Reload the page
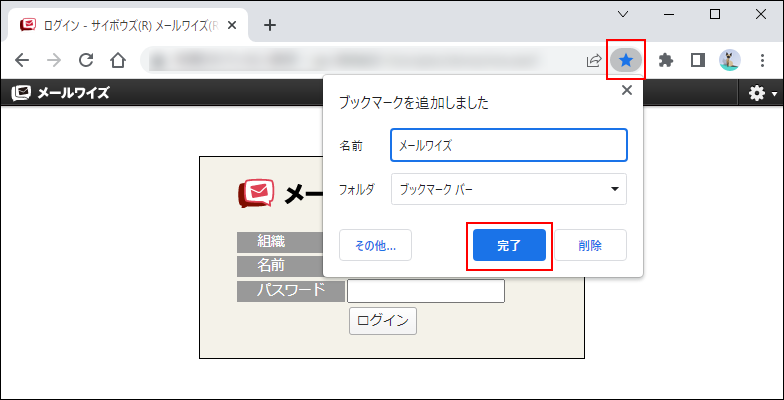This screenshot has width=784, height=400. 86,60
